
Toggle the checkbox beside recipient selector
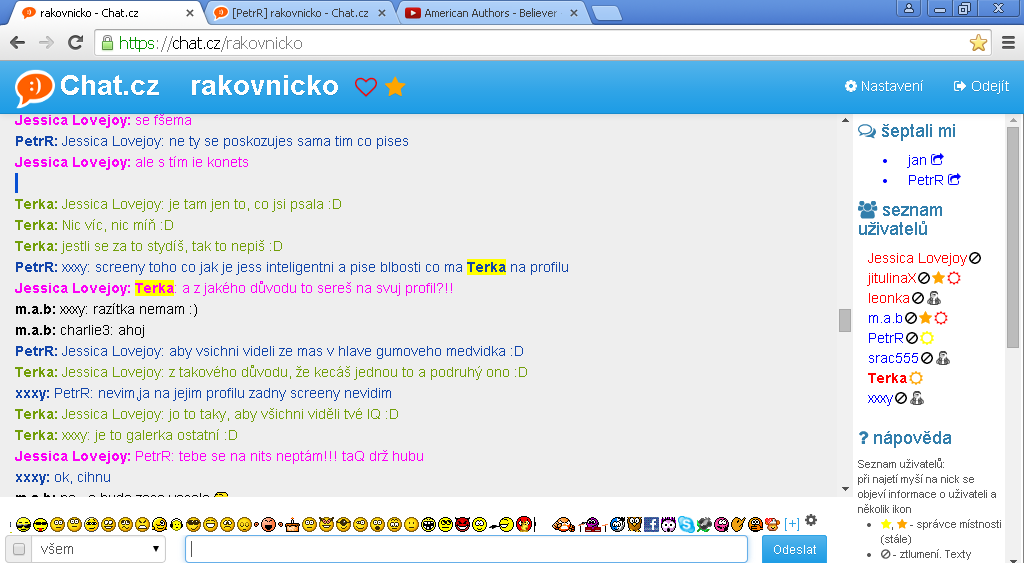[x=18, y=549]
